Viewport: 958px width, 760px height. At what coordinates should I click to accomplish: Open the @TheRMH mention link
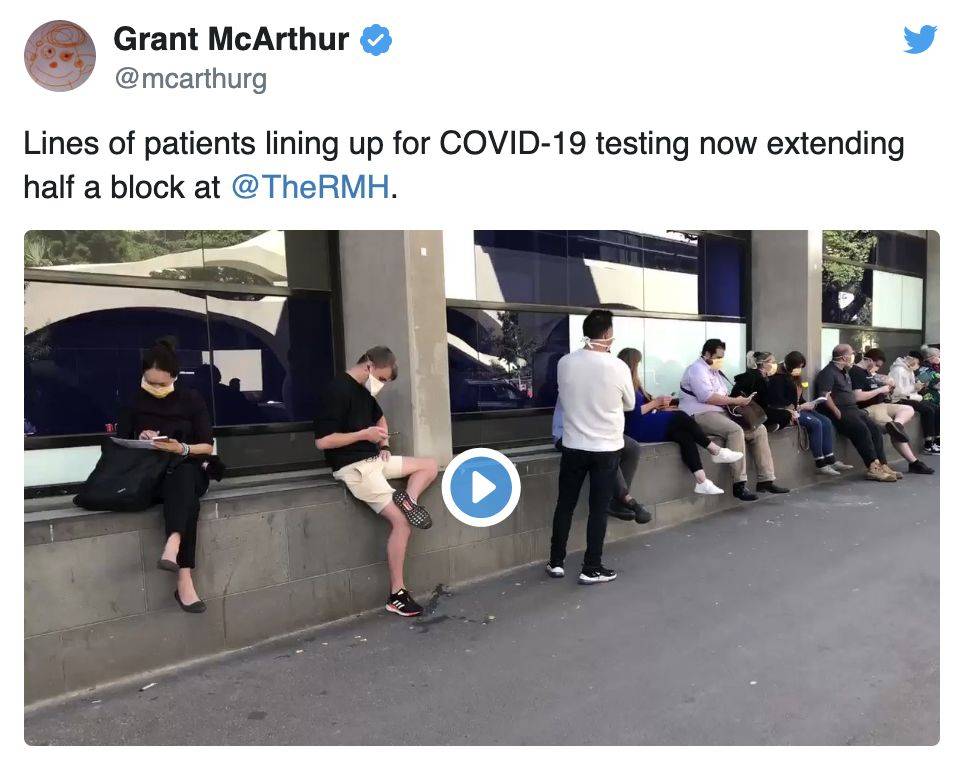pyautogui.click(x=310, y=187)
